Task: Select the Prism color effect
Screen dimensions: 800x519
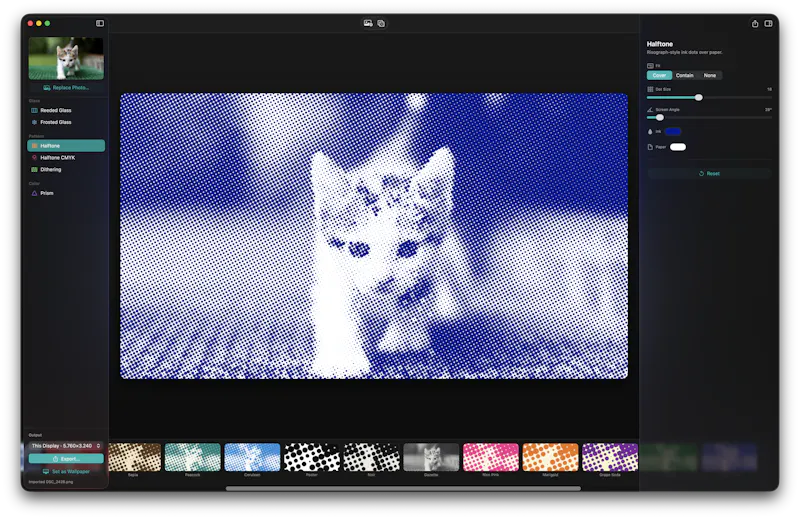Action: click(66, 193)
